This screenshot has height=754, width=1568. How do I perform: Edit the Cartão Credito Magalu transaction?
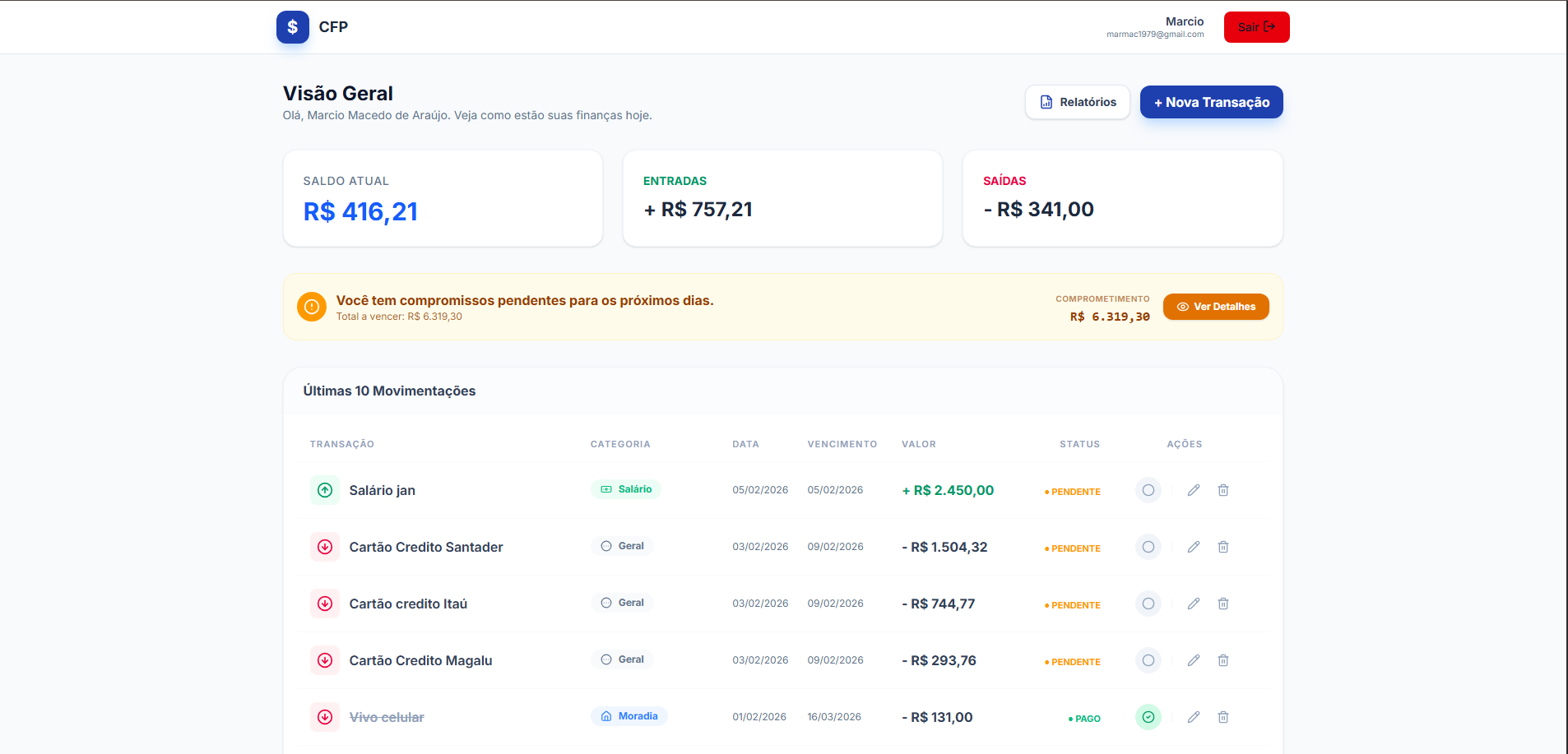pos(1193,660)
